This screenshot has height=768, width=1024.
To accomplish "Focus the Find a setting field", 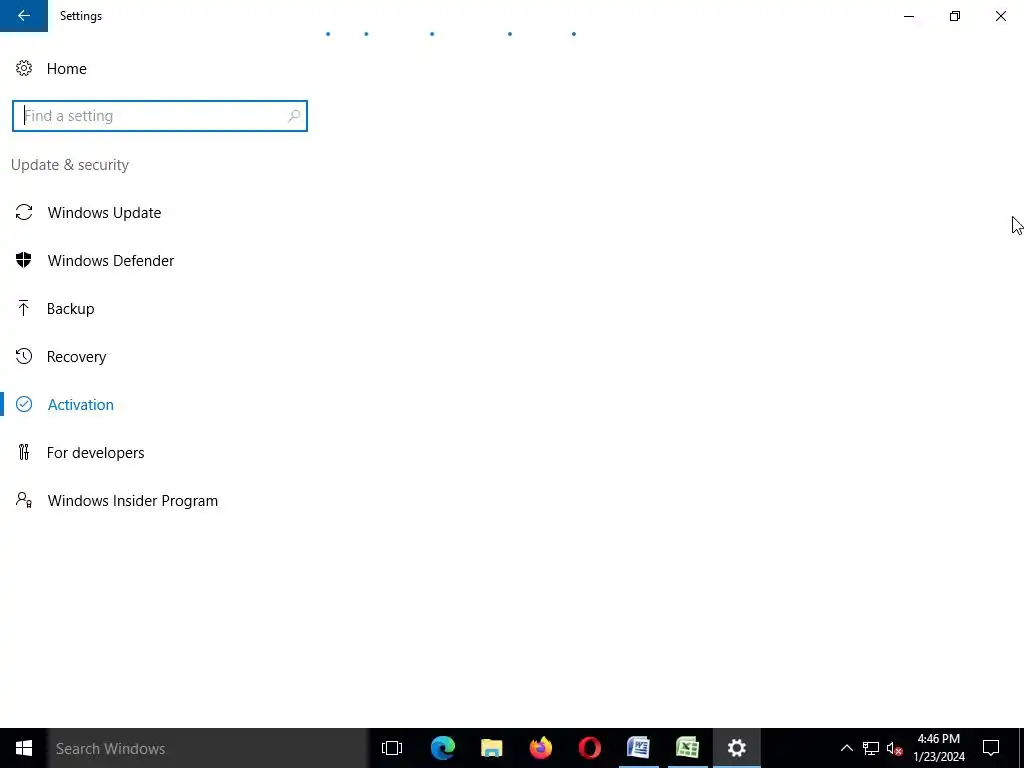I will pos(159,116).
